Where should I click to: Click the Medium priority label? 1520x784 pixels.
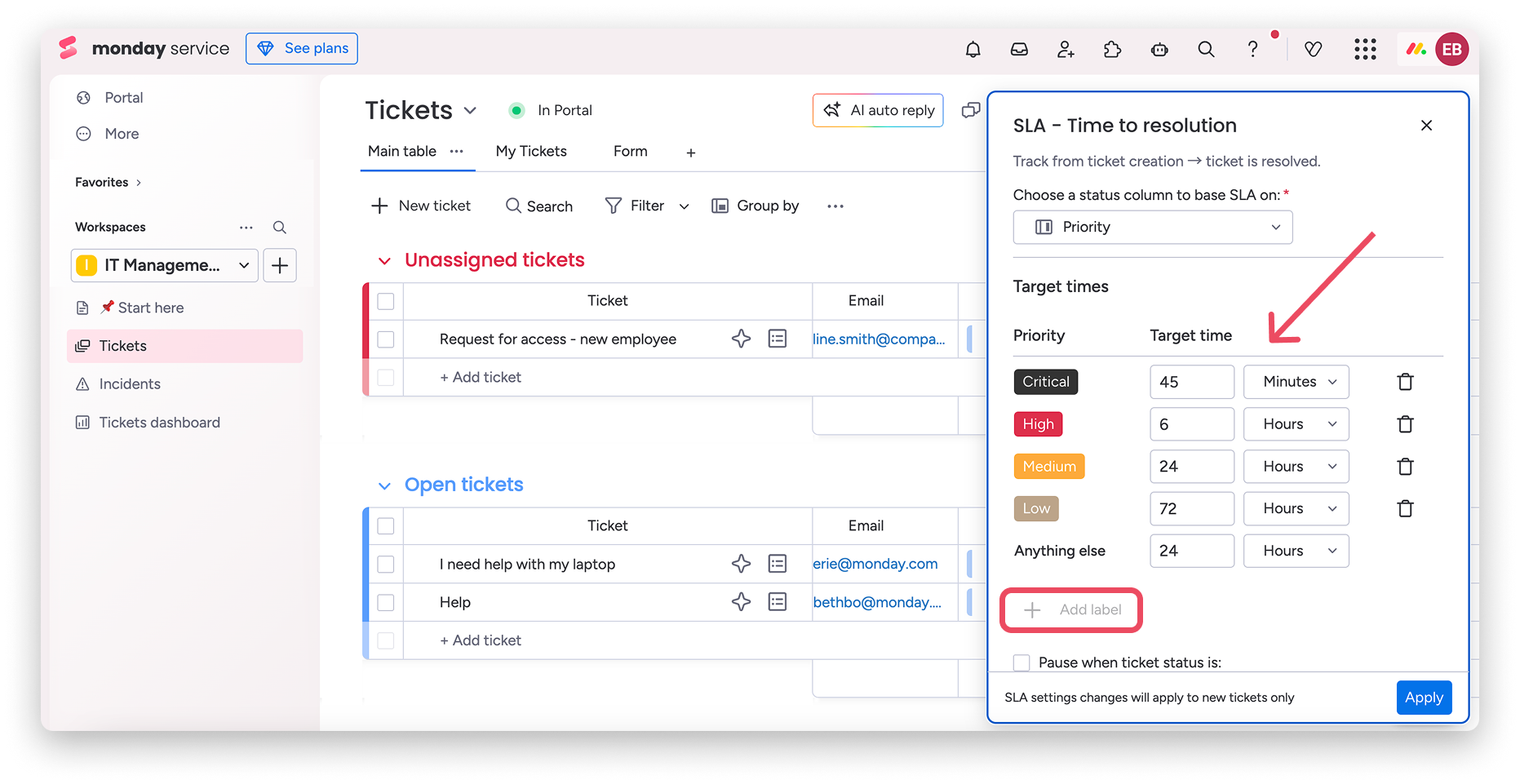1049,467
